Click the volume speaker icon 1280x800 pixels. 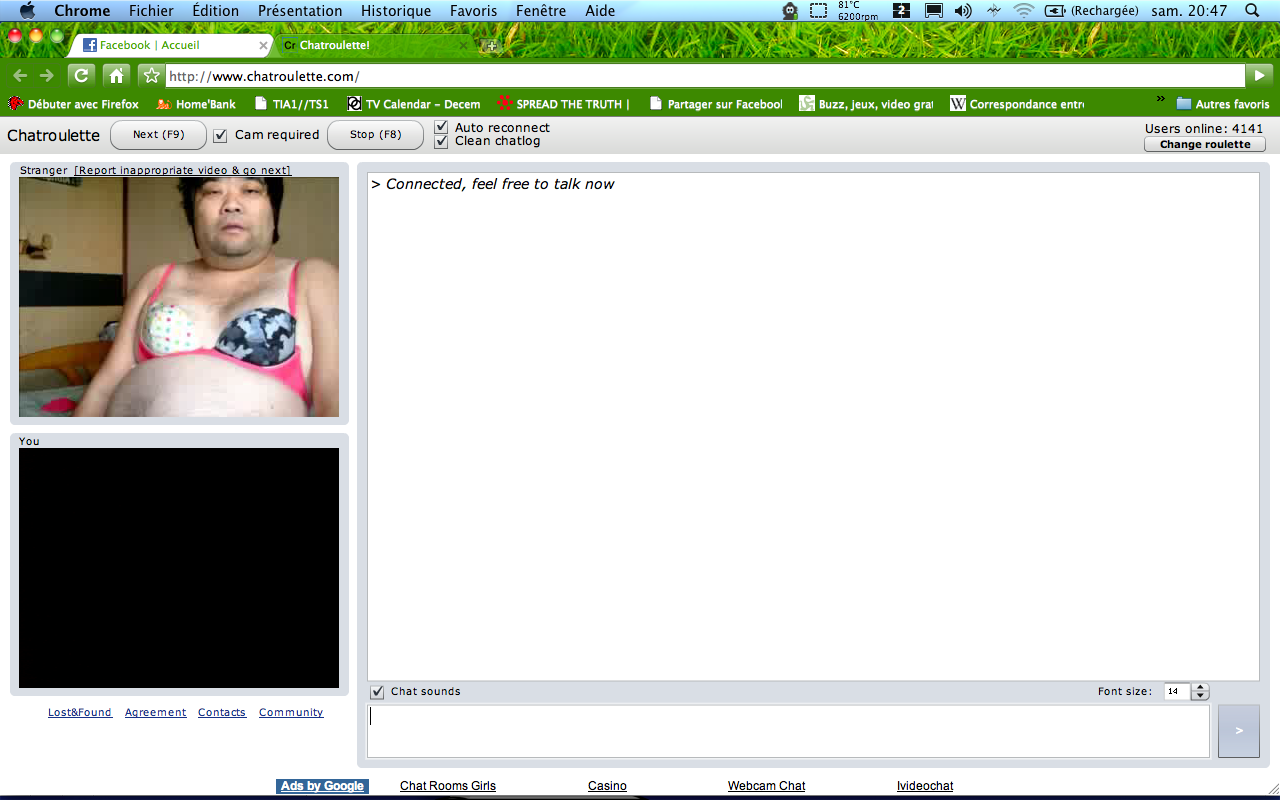point(963,11)
